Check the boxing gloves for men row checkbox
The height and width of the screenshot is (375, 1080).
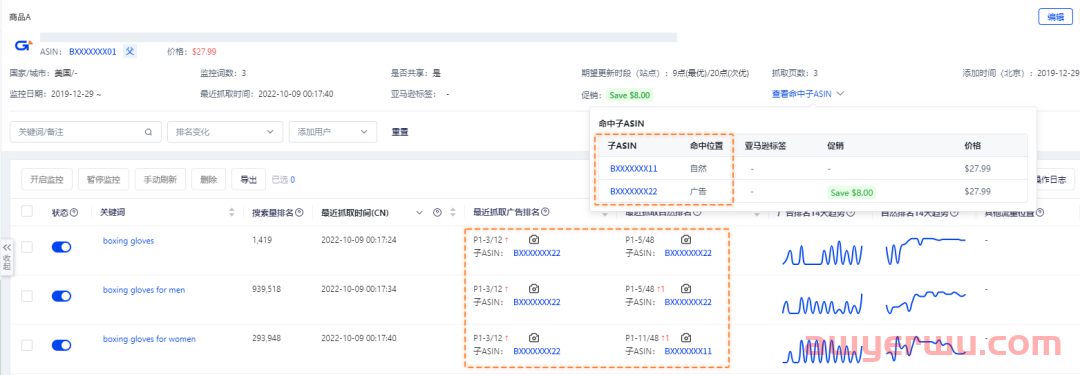(x=27, y=296)
